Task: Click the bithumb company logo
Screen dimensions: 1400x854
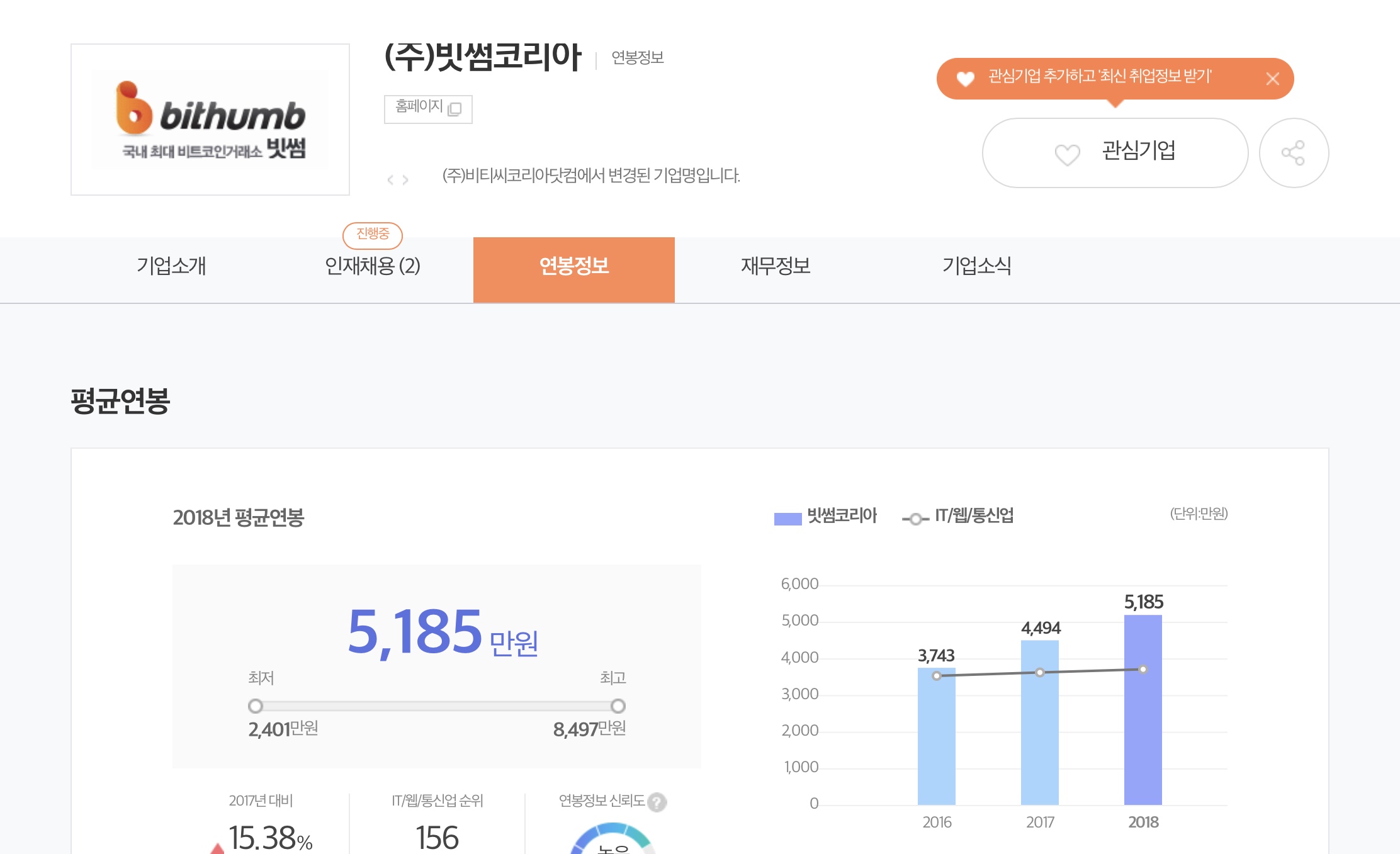Action: 210,120
